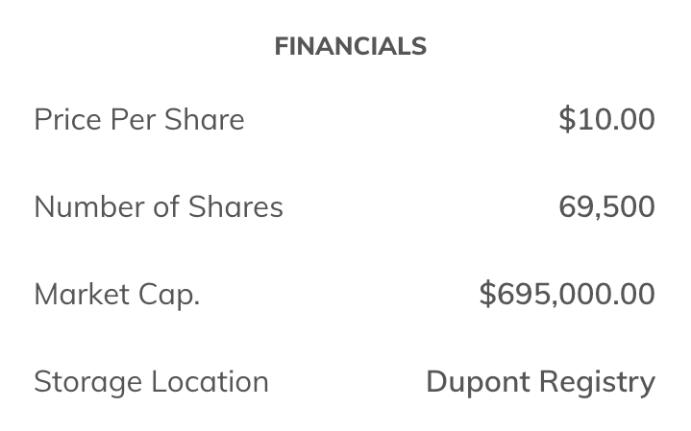Image resolution: width=691 pixels, height=431 pixels.
Task: Select the Storage Location label
Action: pos(151,381)
